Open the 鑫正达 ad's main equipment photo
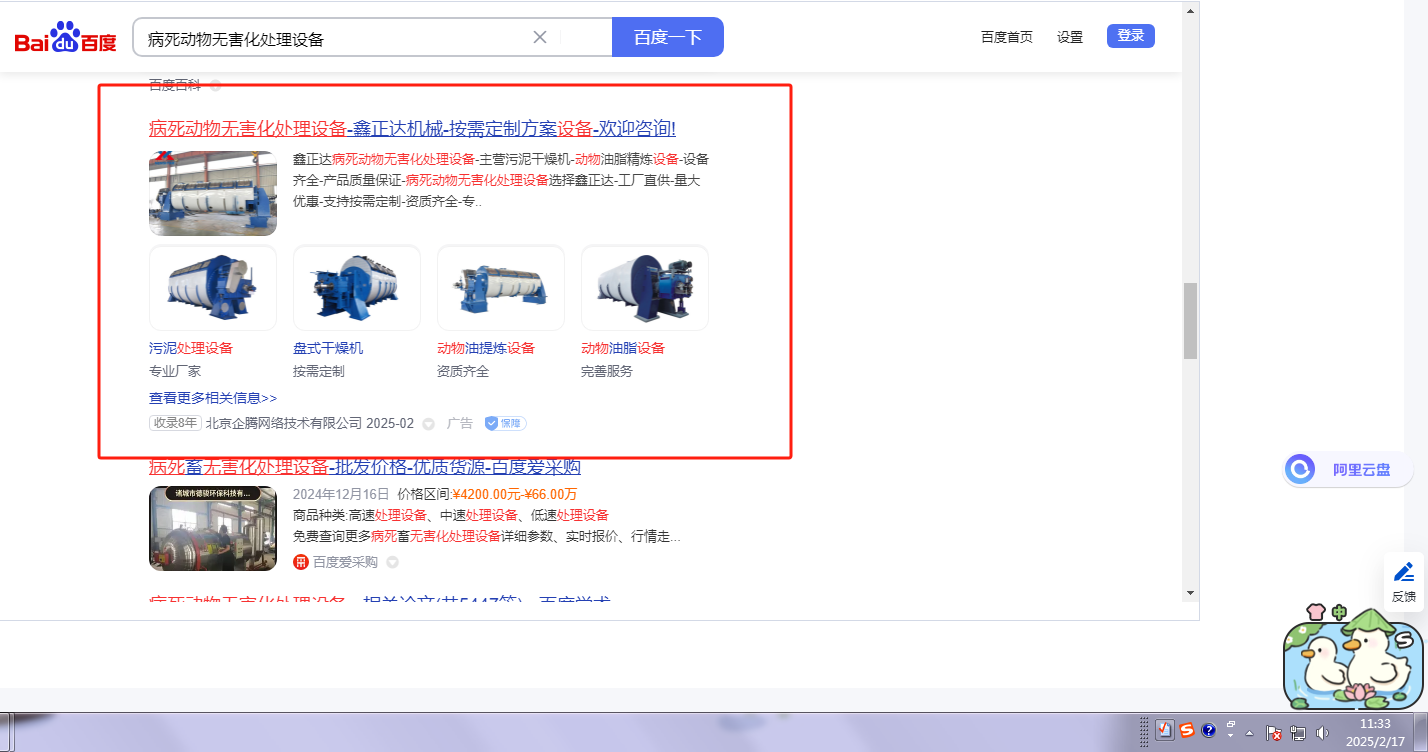This screenshot has width=1428, height=752. [213, 193]
